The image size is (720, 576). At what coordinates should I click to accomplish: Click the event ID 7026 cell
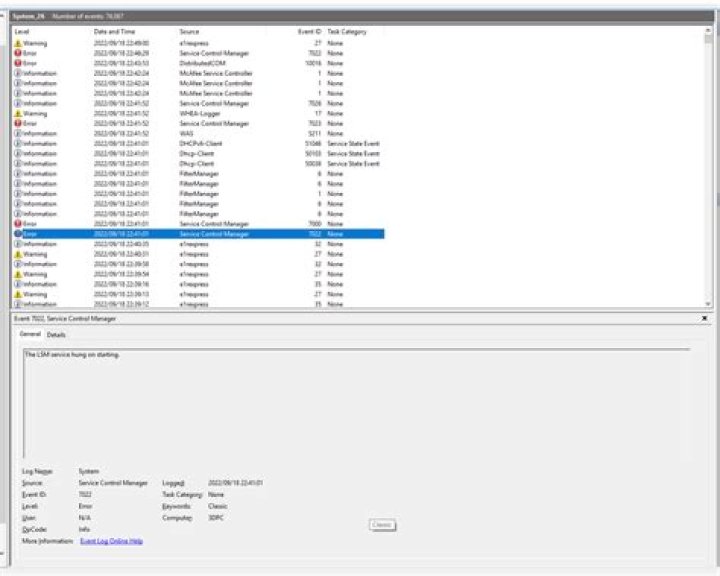(x=314, y=103)
